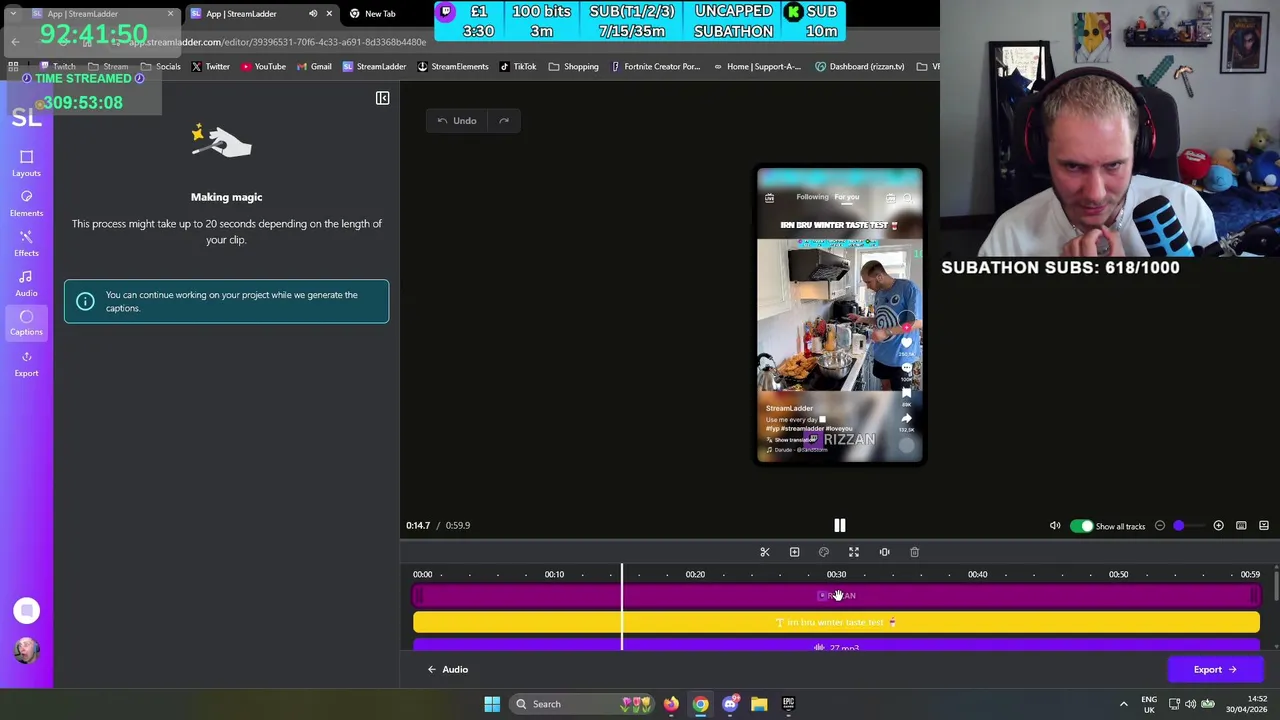Viewport: 1280px width, 720px height.
Task: Open the Effects sidebar section
Action: coord(26,243)
